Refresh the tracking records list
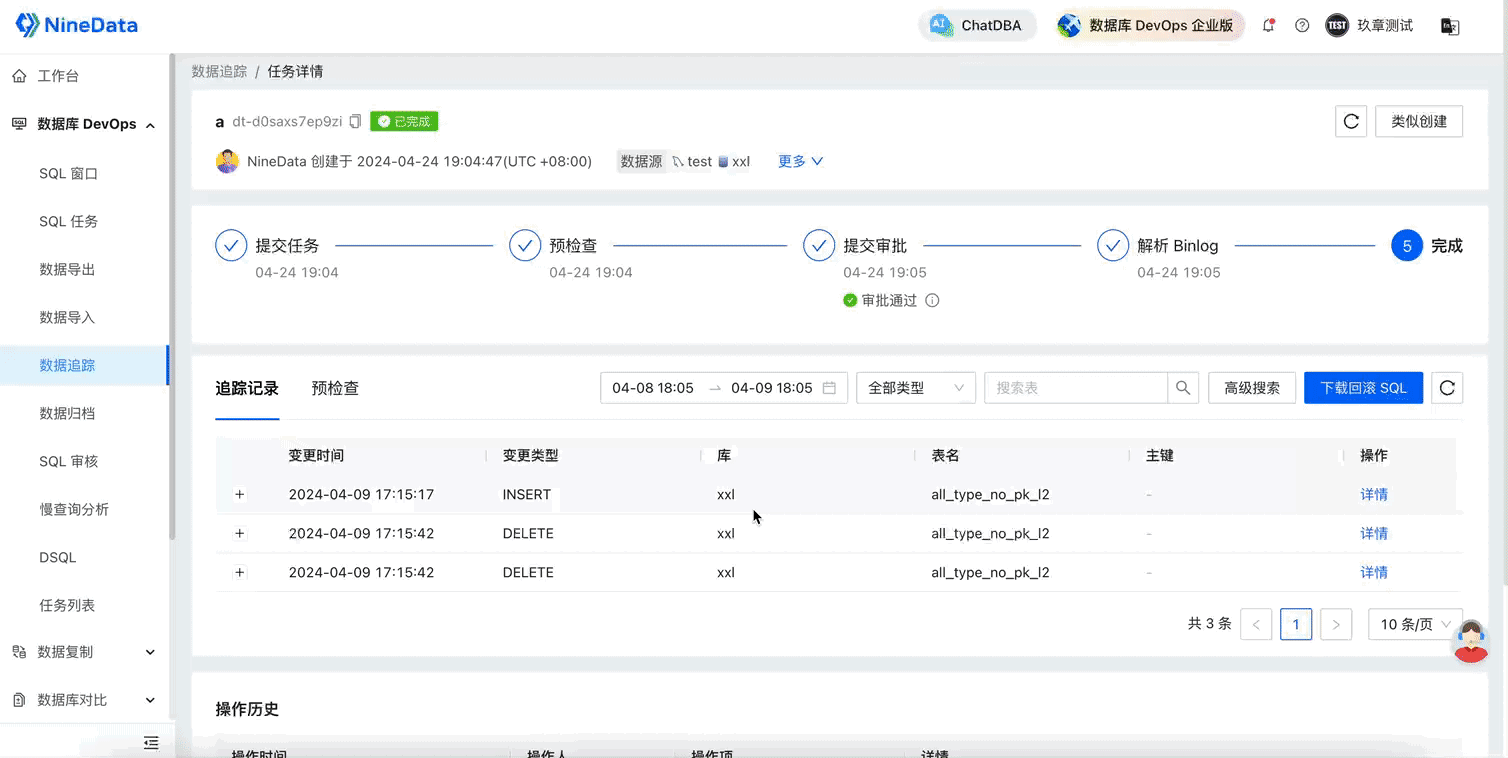This screenshot has height=758, width=1508. 1447,388
